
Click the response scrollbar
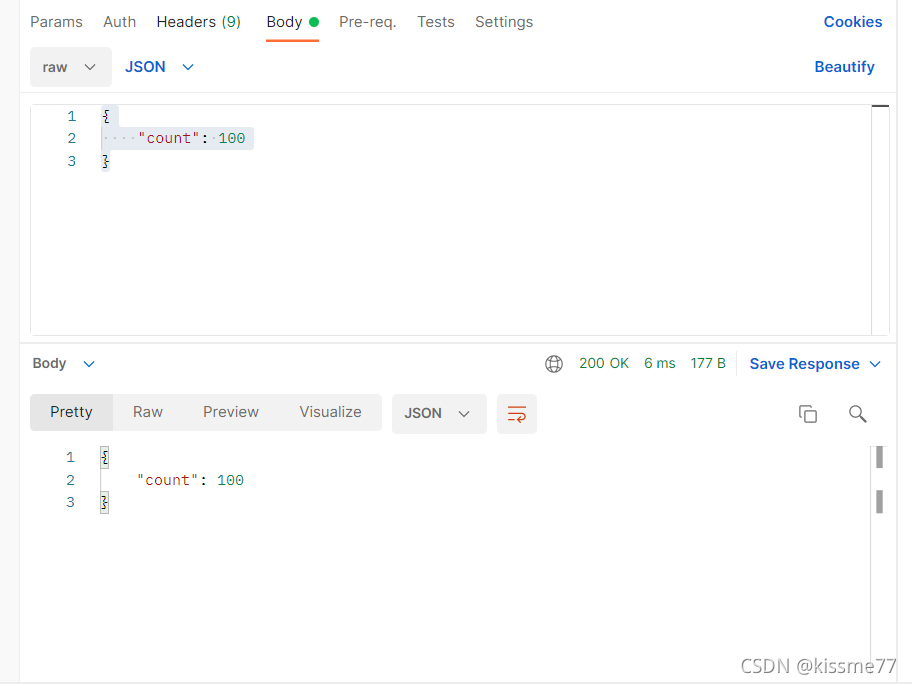pyautogui.click(x=879, y=480)
